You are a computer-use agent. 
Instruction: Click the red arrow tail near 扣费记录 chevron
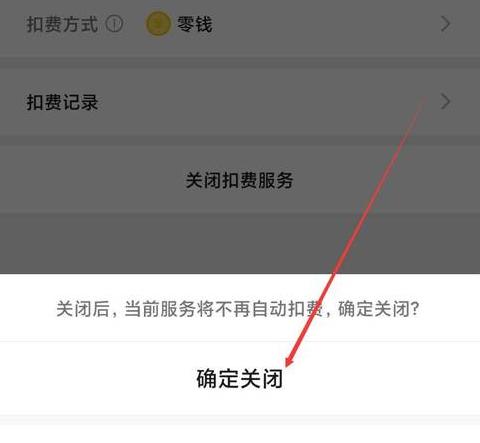[424, 99]
